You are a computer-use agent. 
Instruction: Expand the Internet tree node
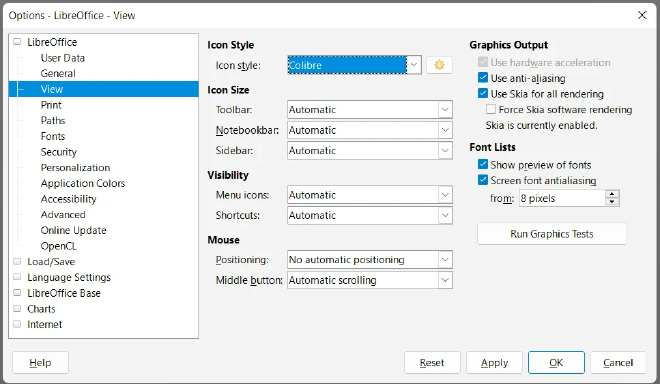[17, 324]
